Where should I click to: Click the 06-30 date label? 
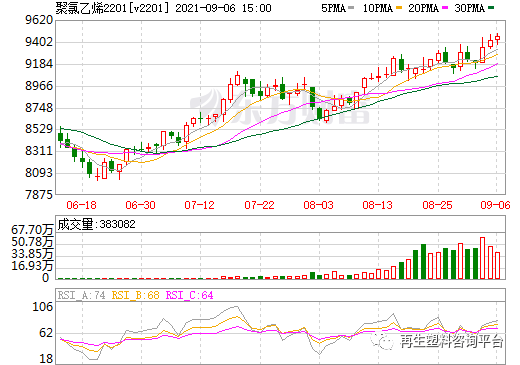click(140, 205)
